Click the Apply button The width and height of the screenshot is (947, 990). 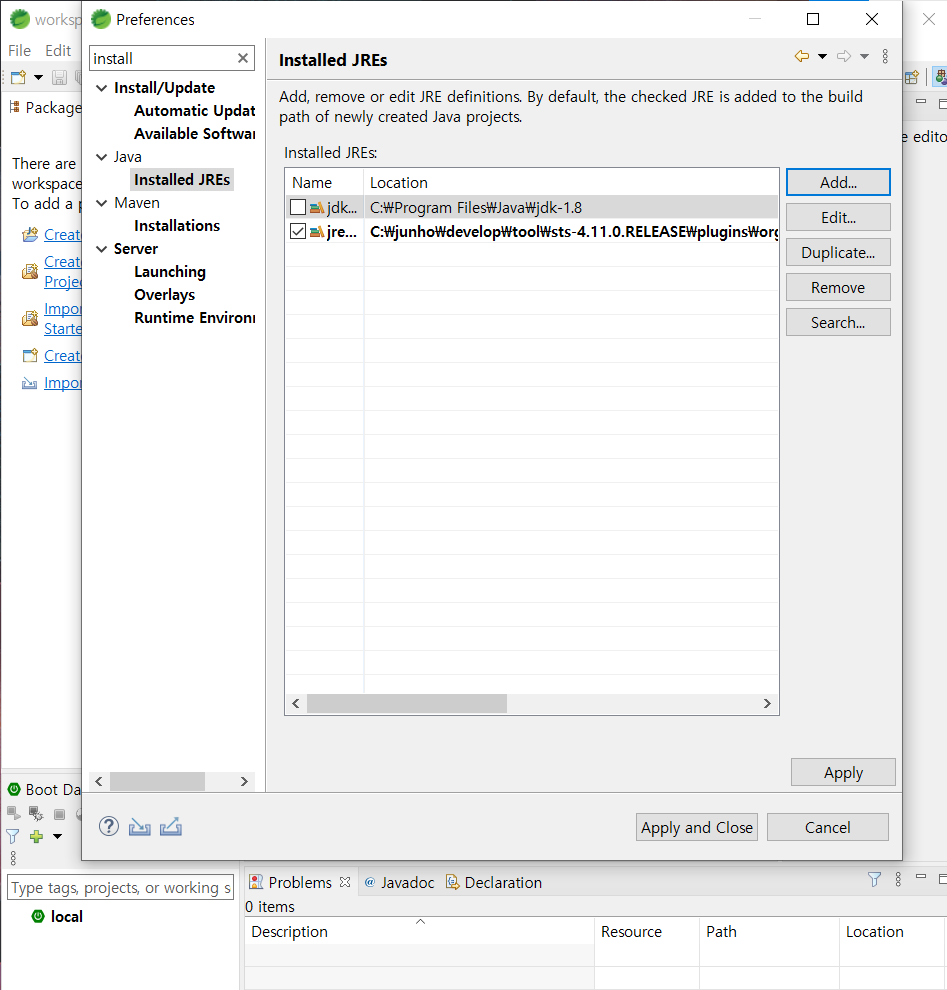(843, 772)
